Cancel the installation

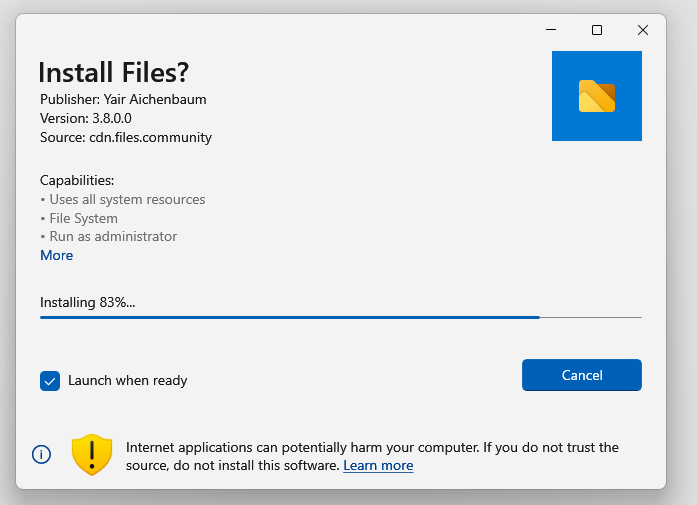pyautogui.click(x=581, y=375)
